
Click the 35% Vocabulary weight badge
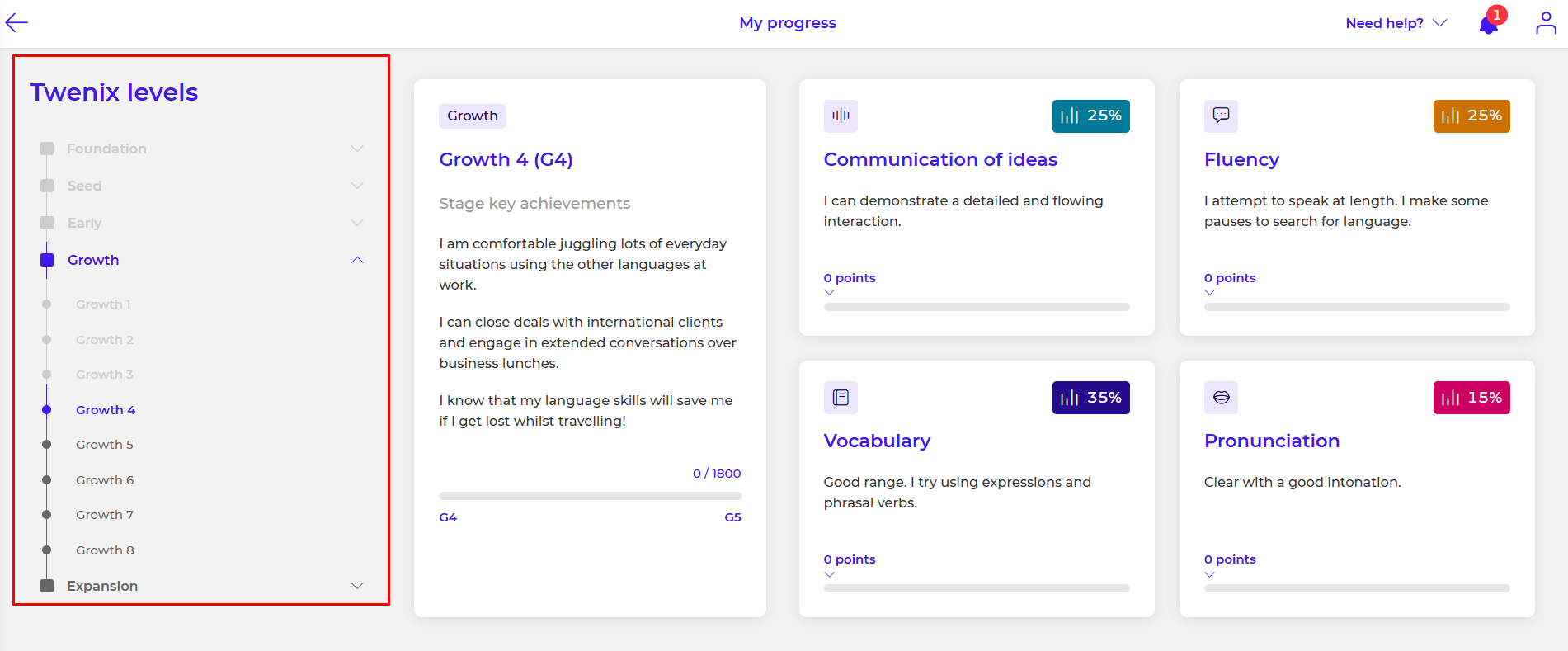[x=1090, y=398]
